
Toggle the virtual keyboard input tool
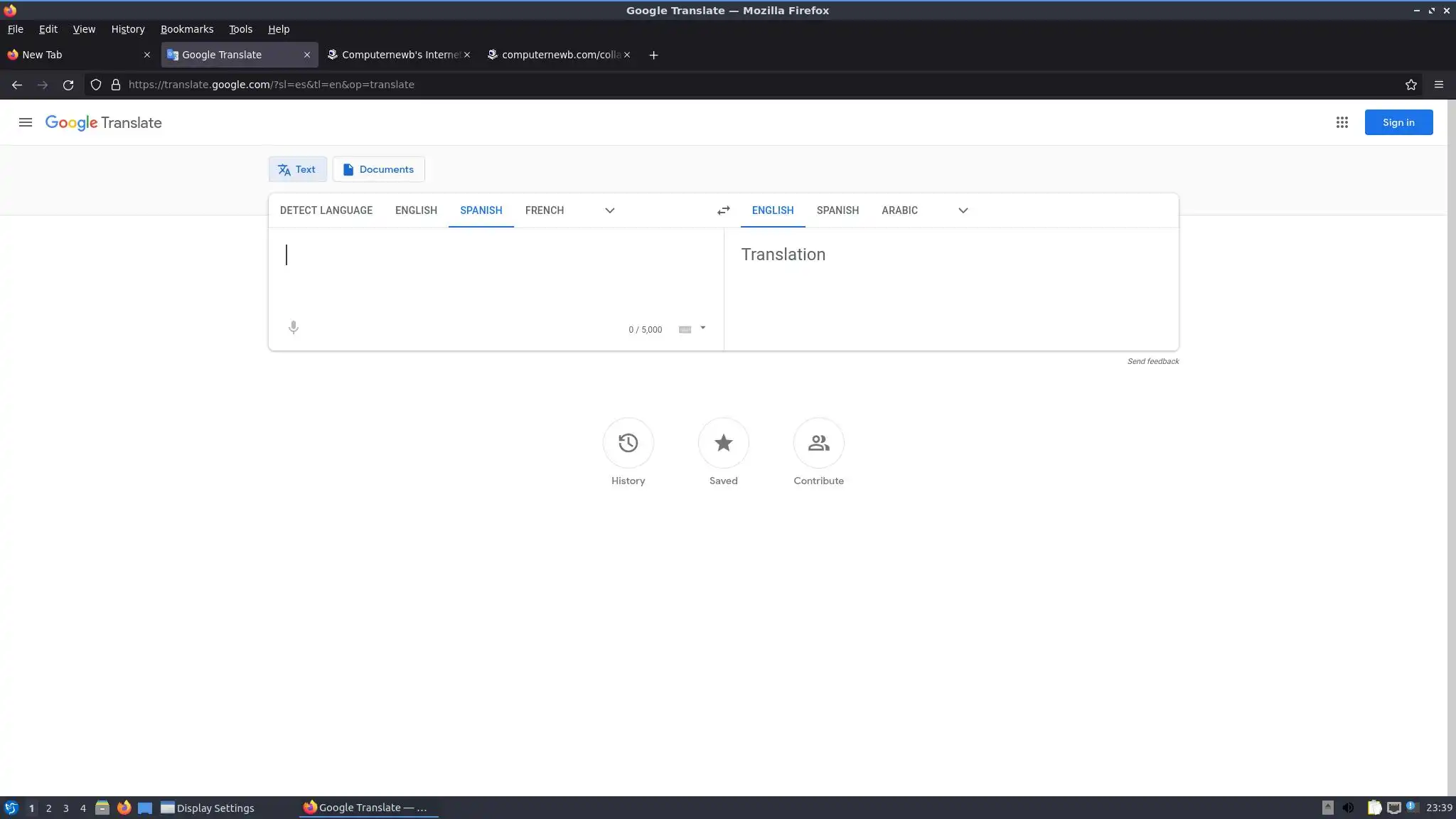click(685, 329)
